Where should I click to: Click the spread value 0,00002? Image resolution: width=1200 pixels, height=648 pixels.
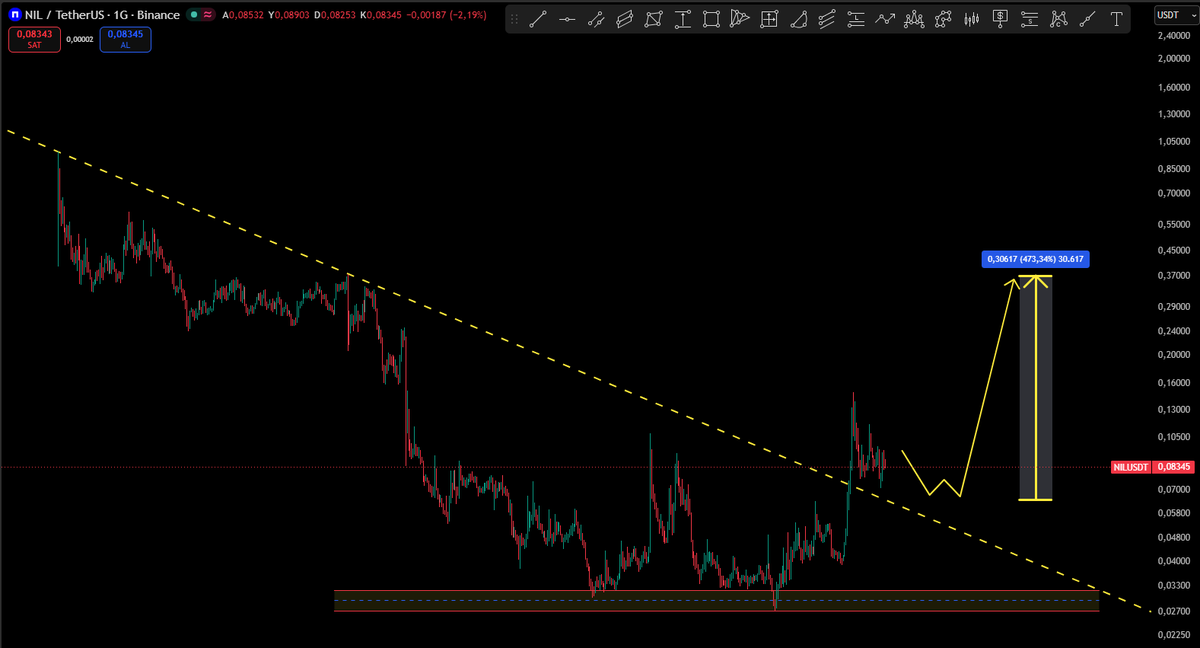point(80,39)
